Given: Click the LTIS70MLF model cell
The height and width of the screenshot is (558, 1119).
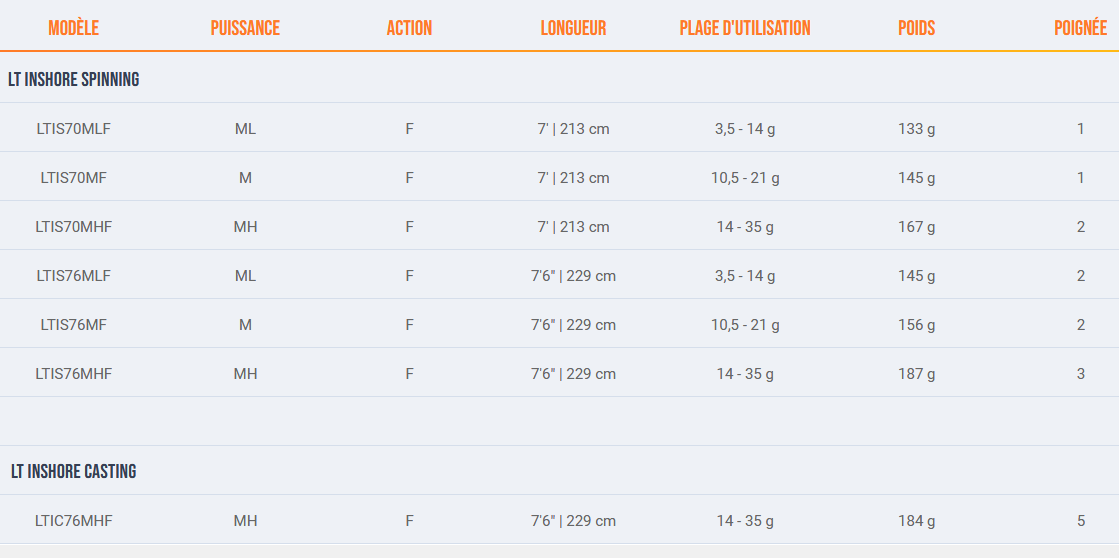Looking at the screenshot, I should (73, 129).
